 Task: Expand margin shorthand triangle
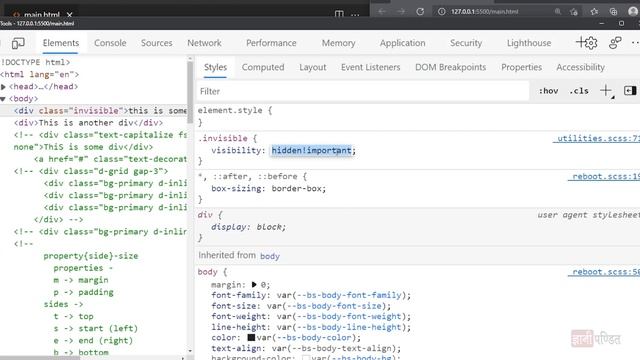tap(254, 284)
